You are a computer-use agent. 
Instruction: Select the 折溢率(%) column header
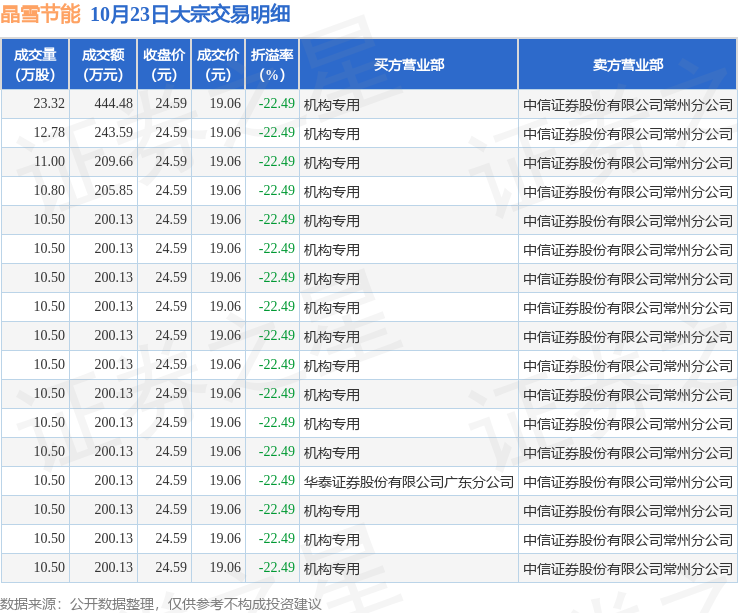(x=272, y=64)
